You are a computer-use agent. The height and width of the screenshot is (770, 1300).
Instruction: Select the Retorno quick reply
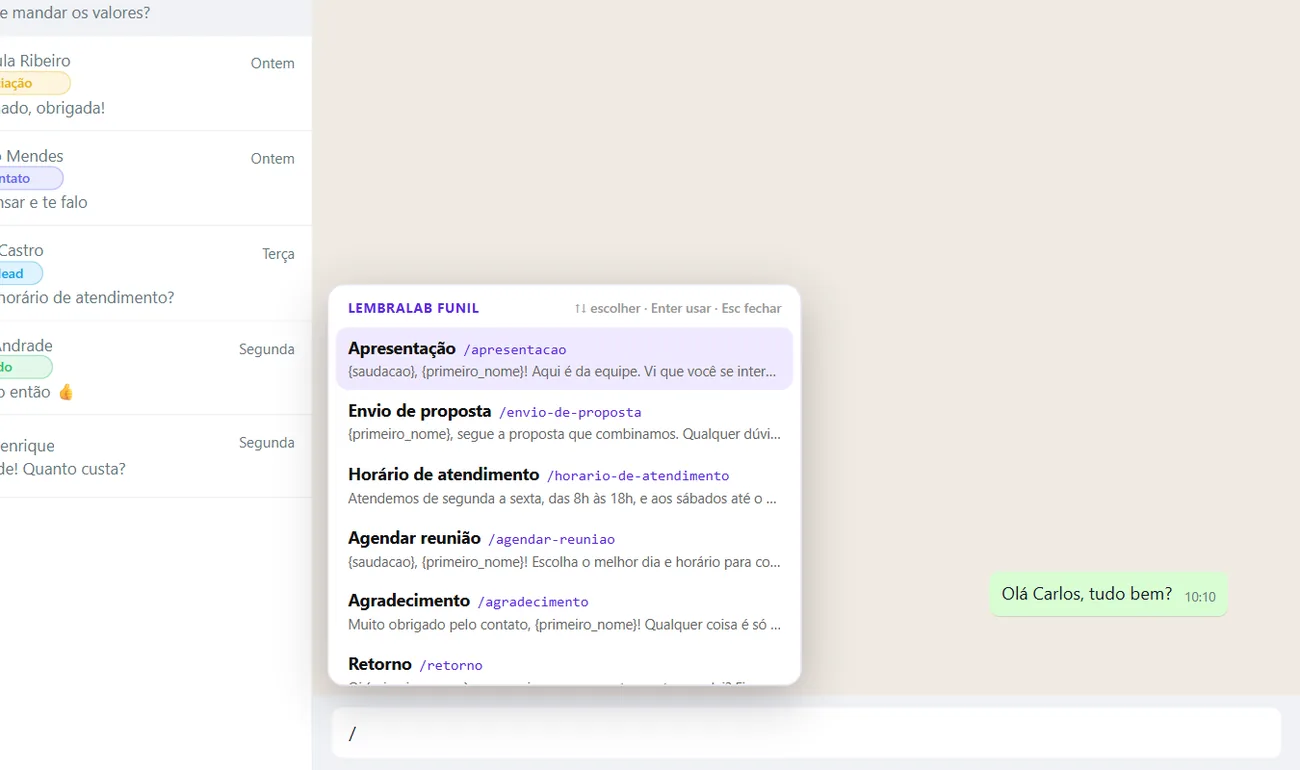point(564,665)
